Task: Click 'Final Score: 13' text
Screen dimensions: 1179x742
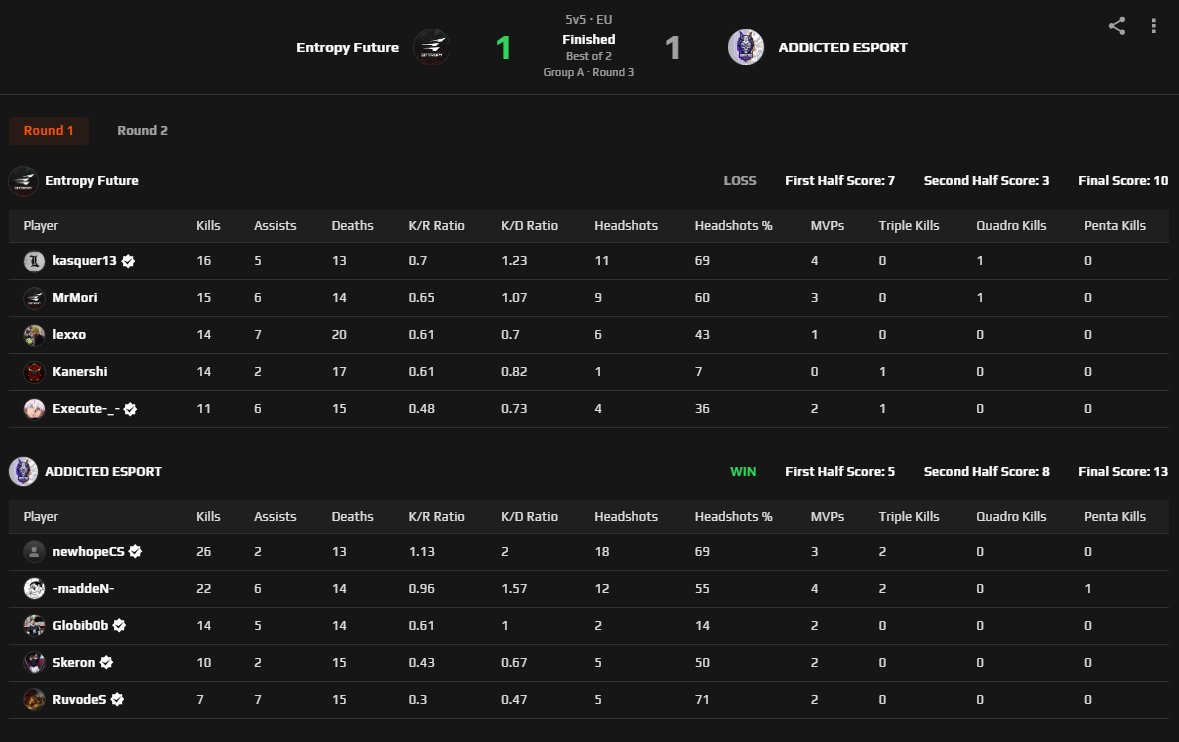Action: [1123, 471]
